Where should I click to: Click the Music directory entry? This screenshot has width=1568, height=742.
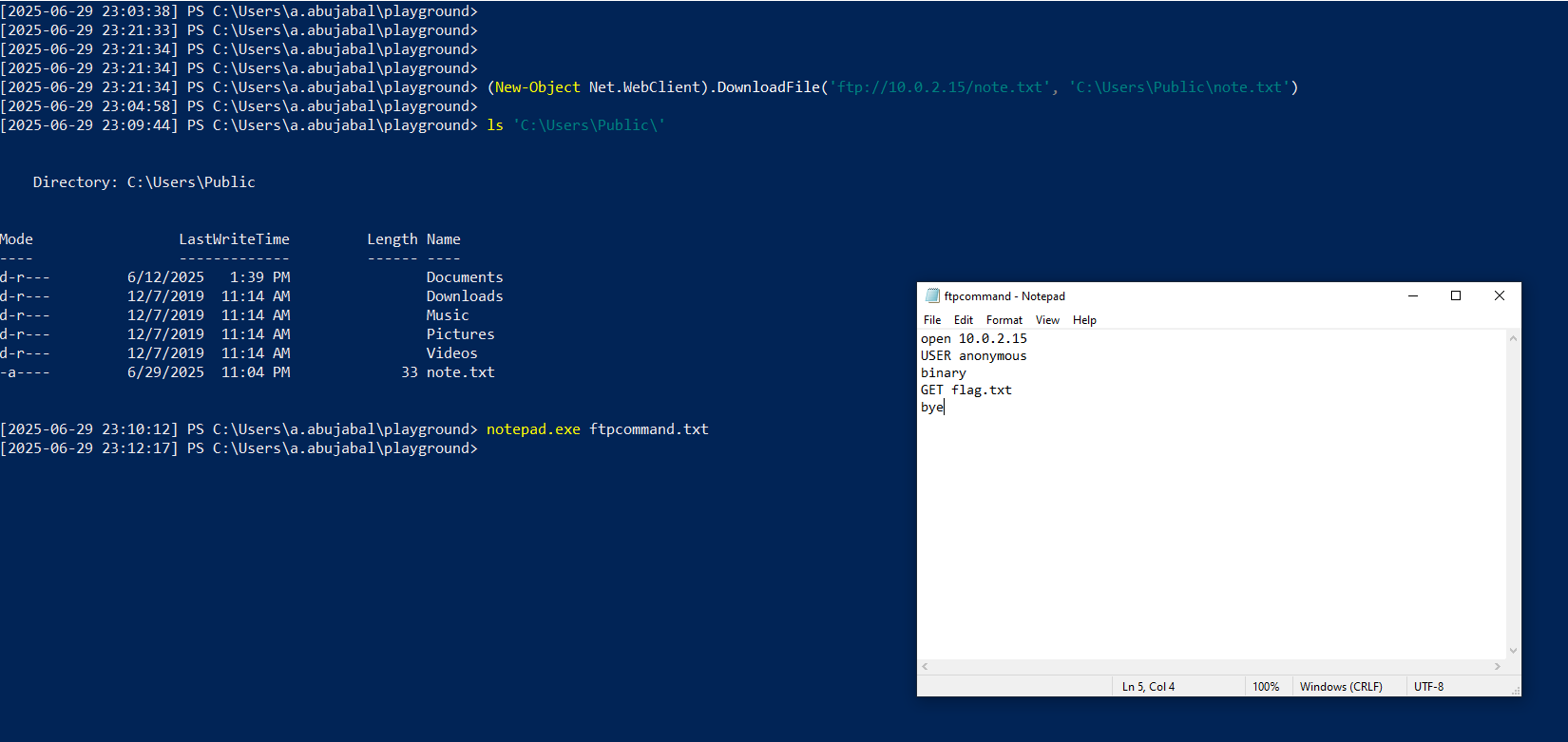coord(448,315)
